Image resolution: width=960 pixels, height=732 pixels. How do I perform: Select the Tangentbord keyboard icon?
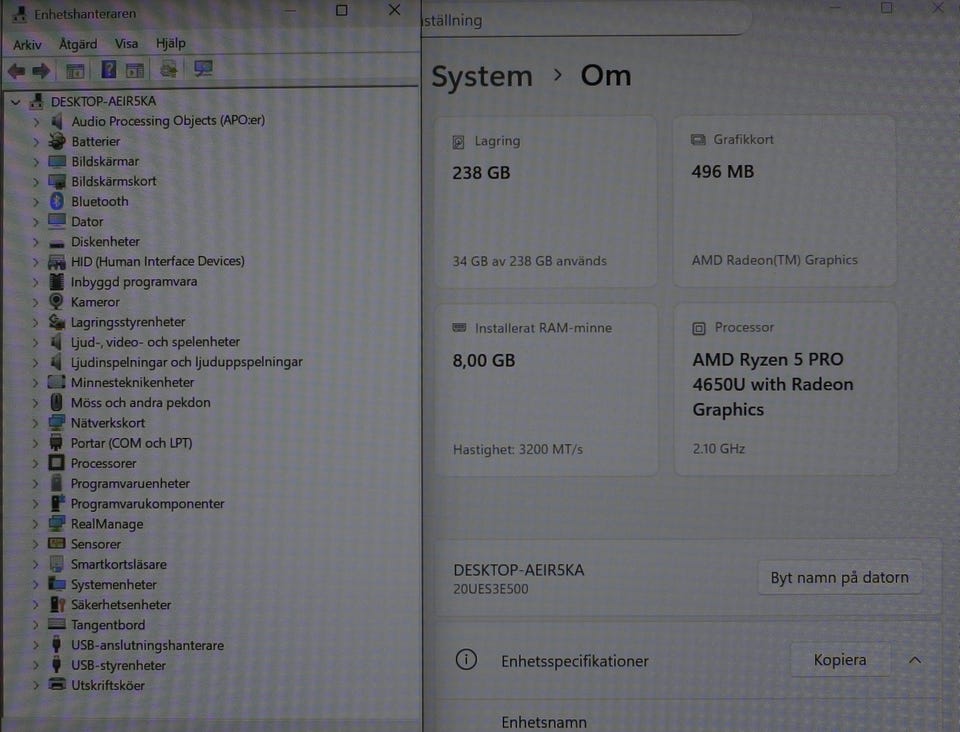tap(56, 624)
